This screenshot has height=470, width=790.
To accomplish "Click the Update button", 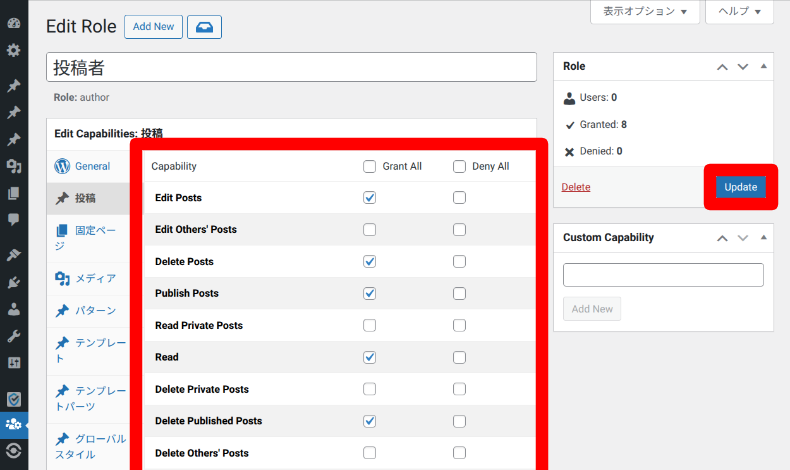I will (x=741, y=187).
